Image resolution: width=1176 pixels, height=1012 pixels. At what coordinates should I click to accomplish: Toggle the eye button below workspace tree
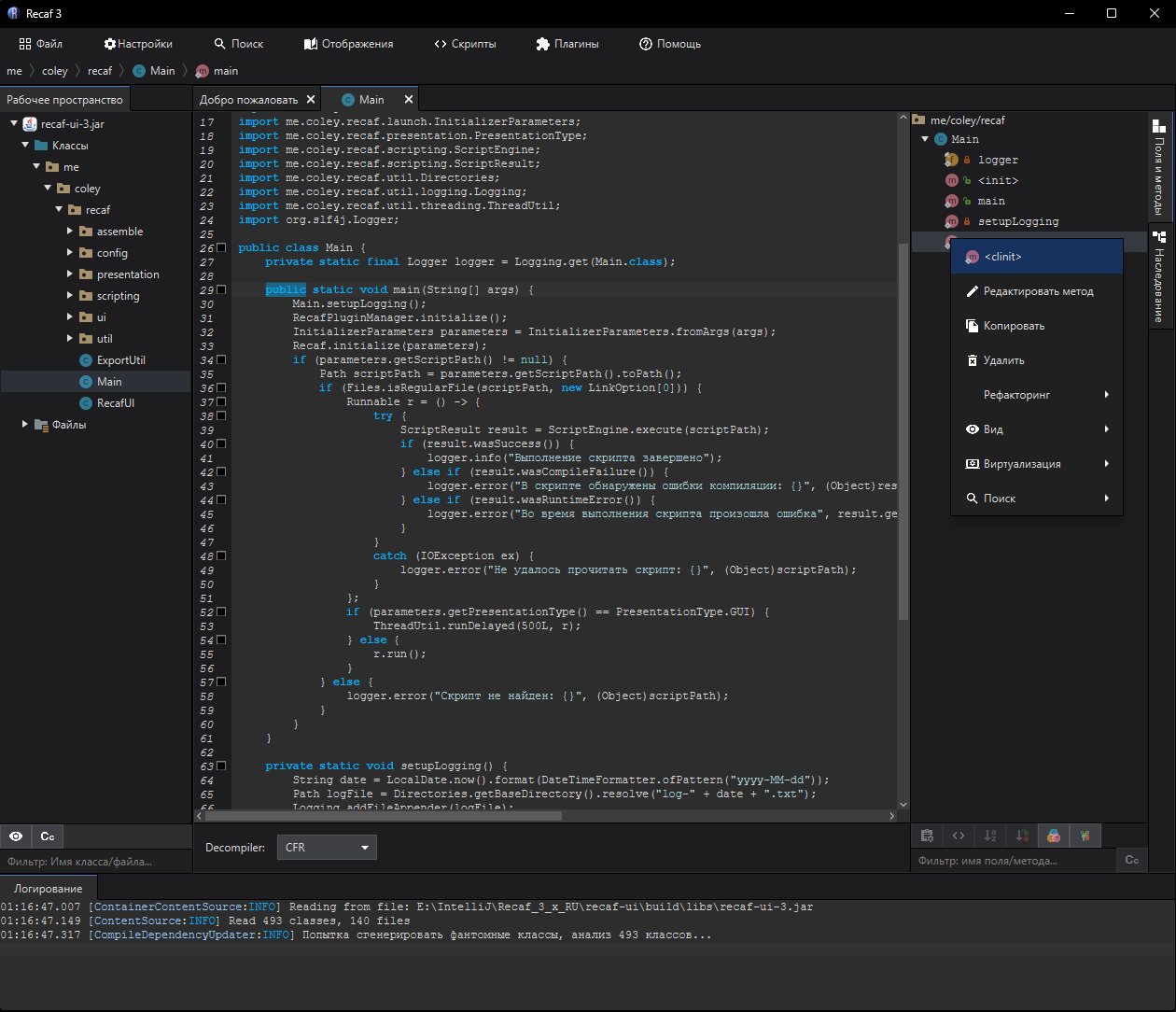coord(16,836)
